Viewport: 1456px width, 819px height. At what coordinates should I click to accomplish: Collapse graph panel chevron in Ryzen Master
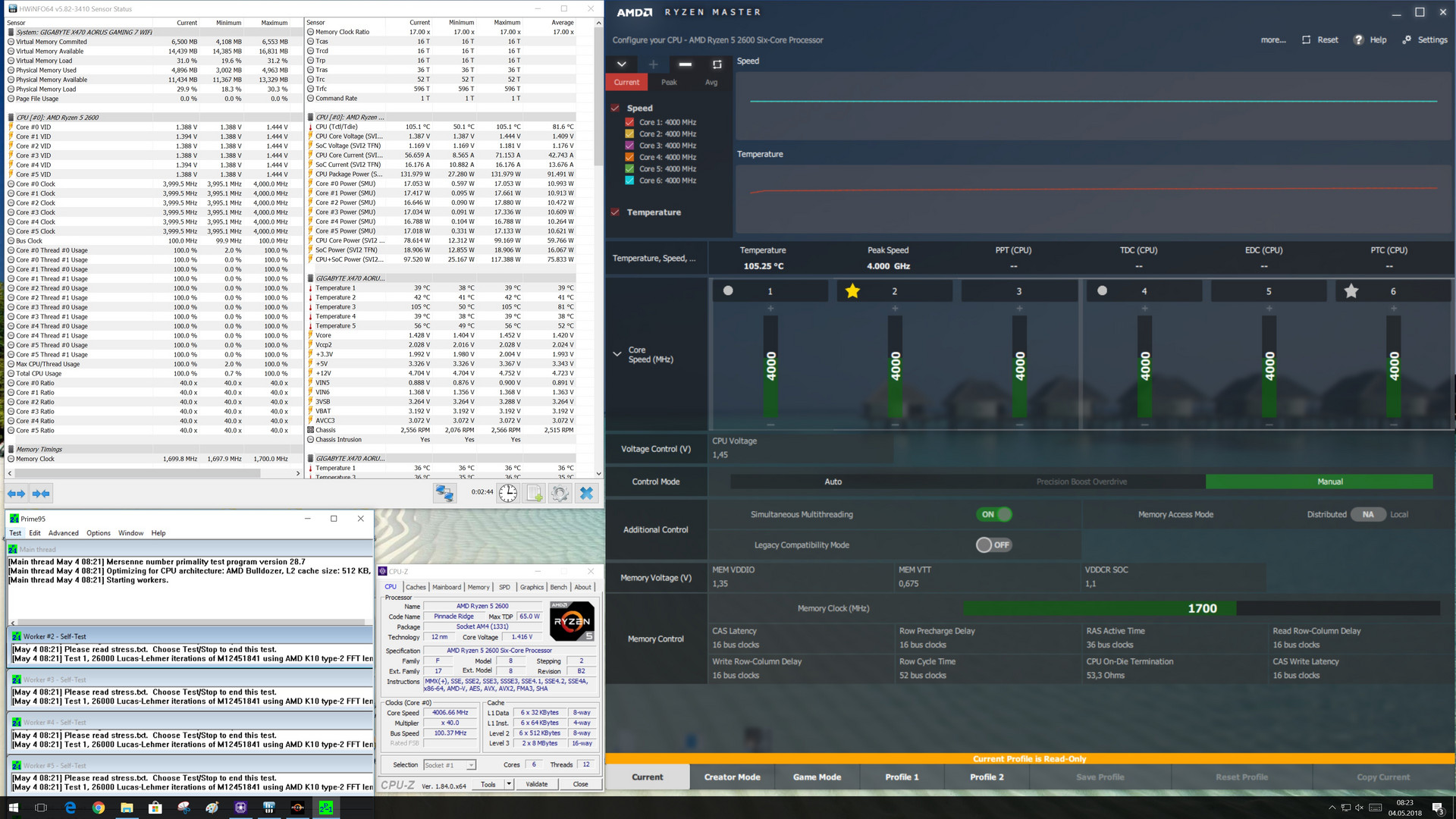(621, 64)
